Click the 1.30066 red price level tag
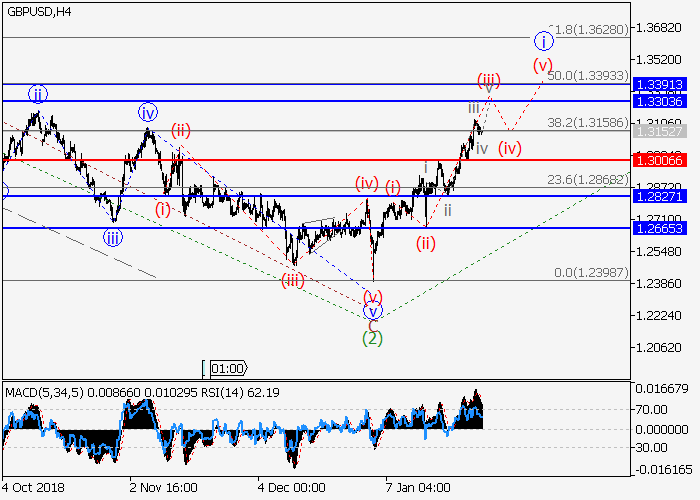Viewport: 700px width, 500px height. (659, 160)
